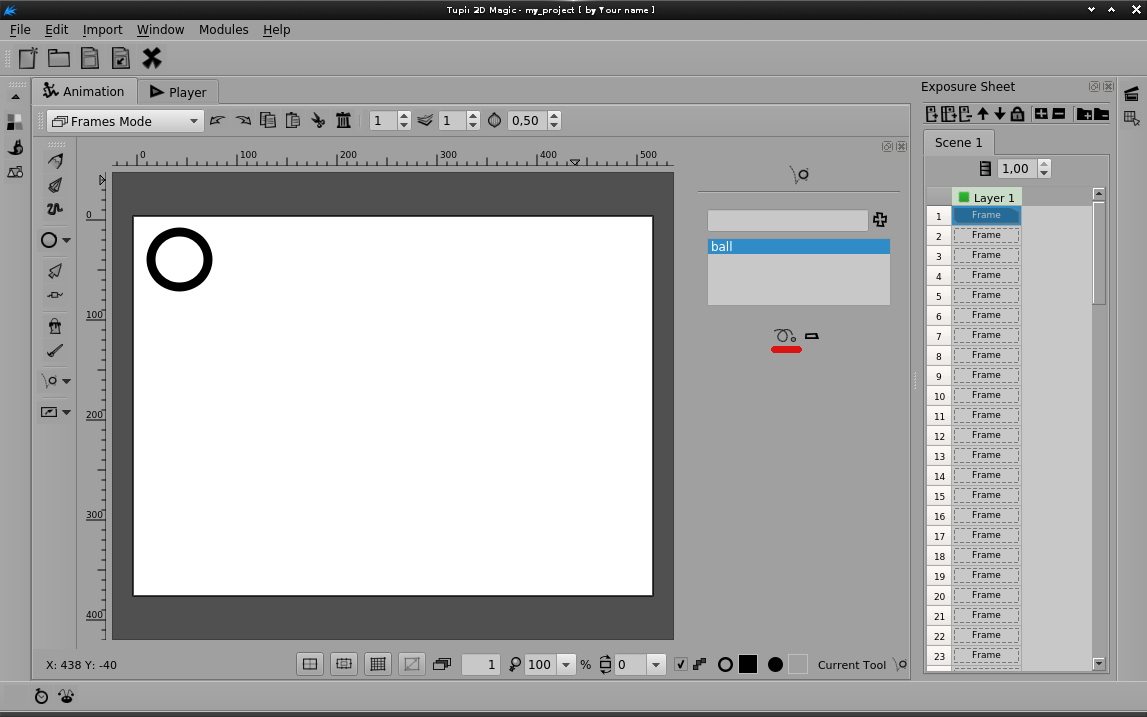Click the plus icon beside tween name field

click(x=880, y=220)
